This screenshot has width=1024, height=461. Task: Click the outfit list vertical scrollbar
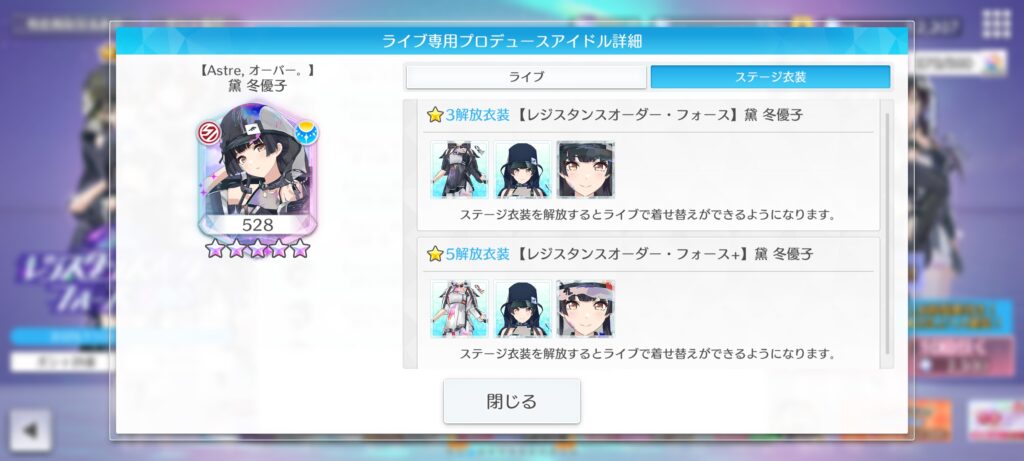887,233
